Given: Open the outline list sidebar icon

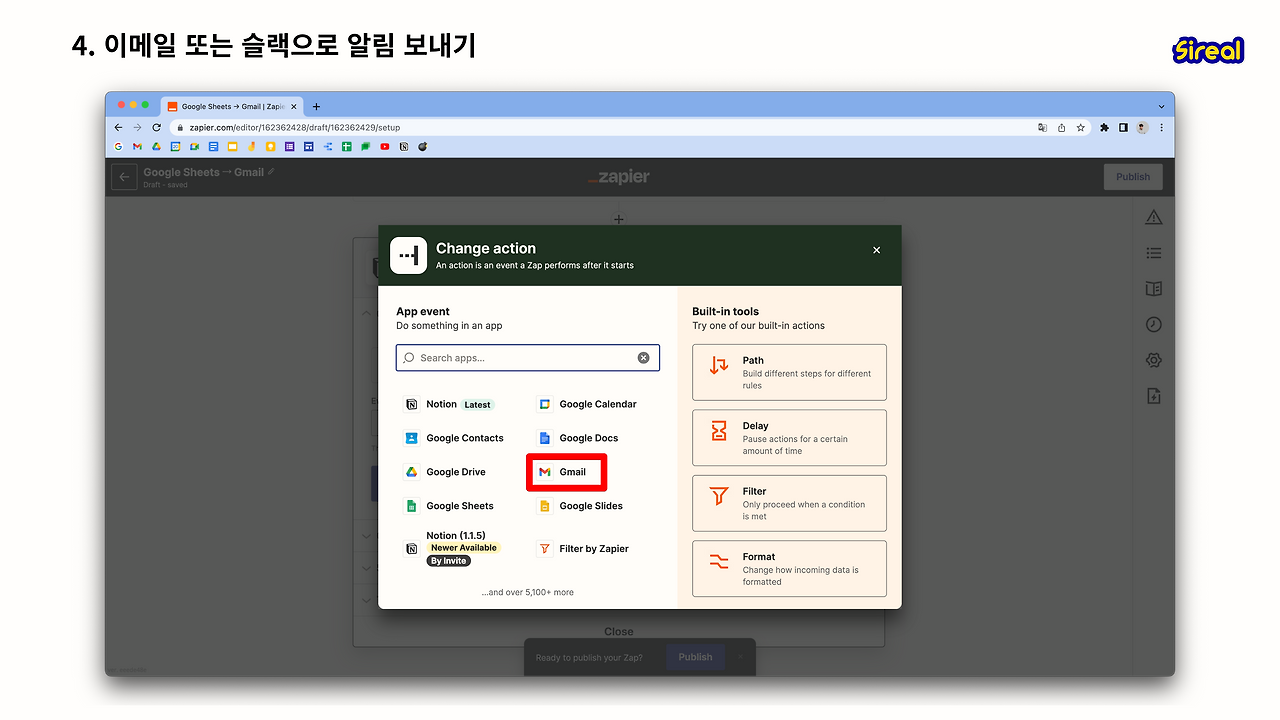Looking at the screenshot, I should coord(1153,253).
